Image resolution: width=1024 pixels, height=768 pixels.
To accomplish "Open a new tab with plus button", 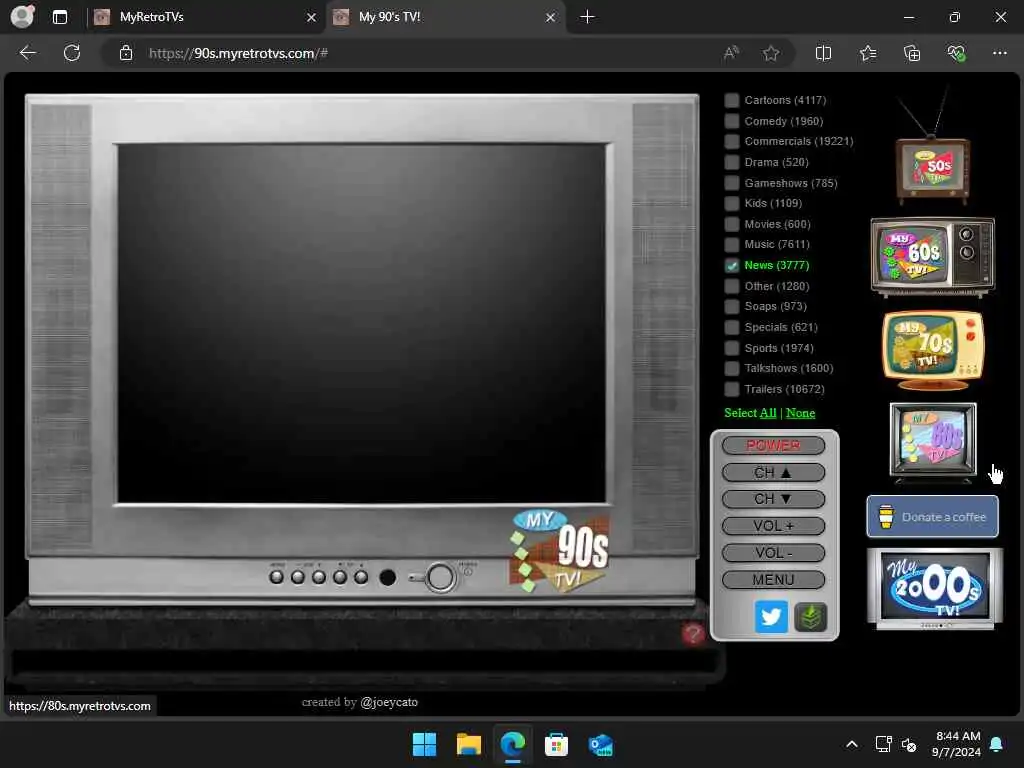I will [x=587, y=17].
